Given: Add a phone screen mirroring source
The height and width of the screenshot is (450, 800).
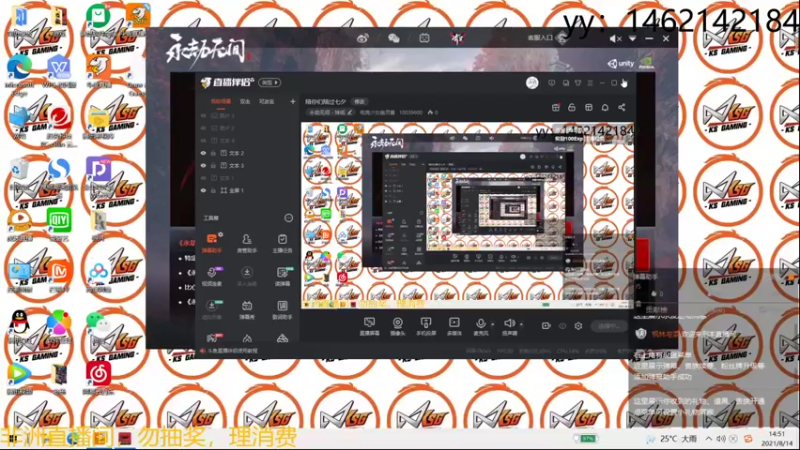Looking at the screenshot, I should pyautogui.click(x=426, y=326).
